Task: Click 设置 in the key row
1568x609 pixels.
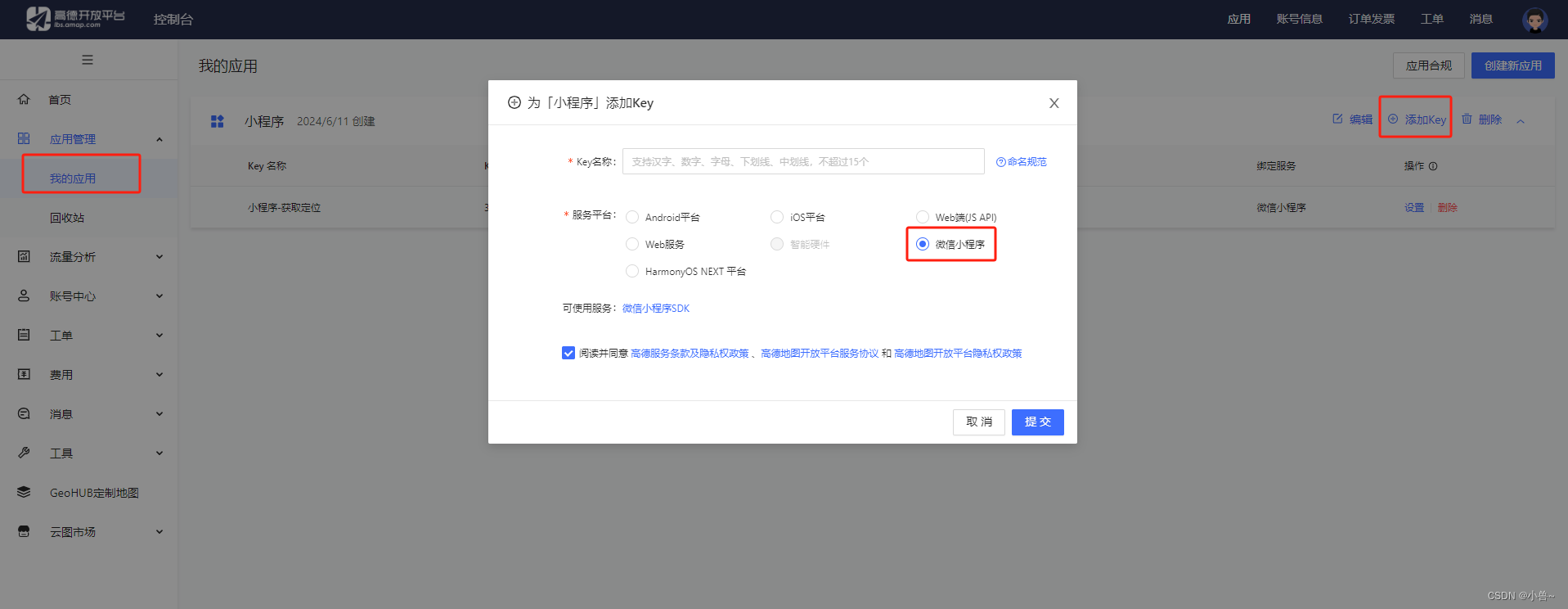Action: pyautogui.click(x=1414, y=208)
